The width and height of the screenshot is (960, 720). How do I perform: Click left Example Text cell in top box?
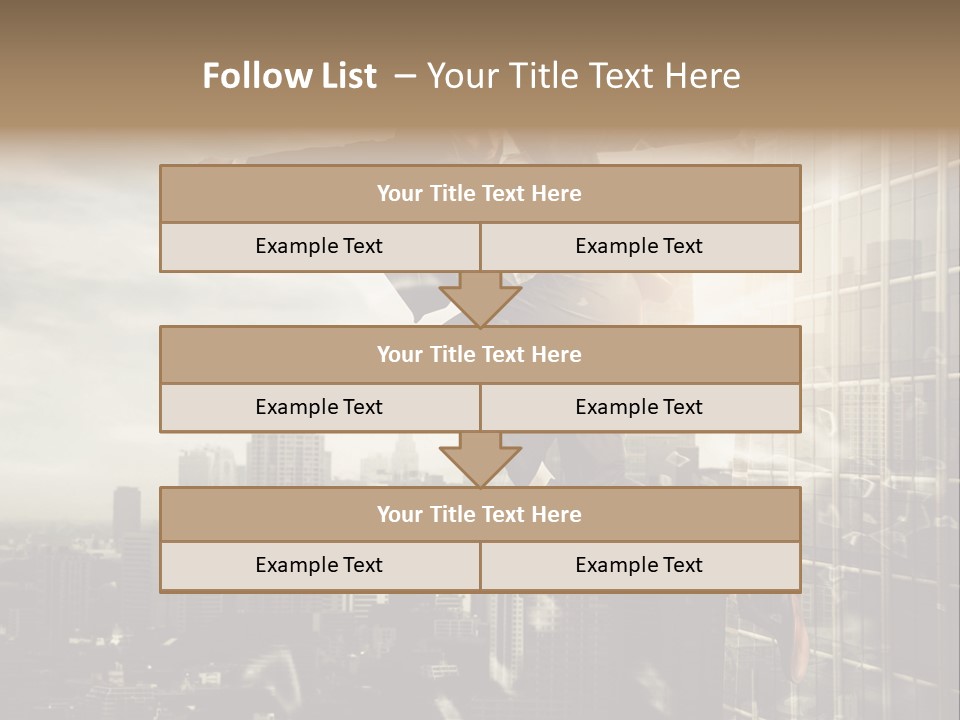(x=319, y=246)
